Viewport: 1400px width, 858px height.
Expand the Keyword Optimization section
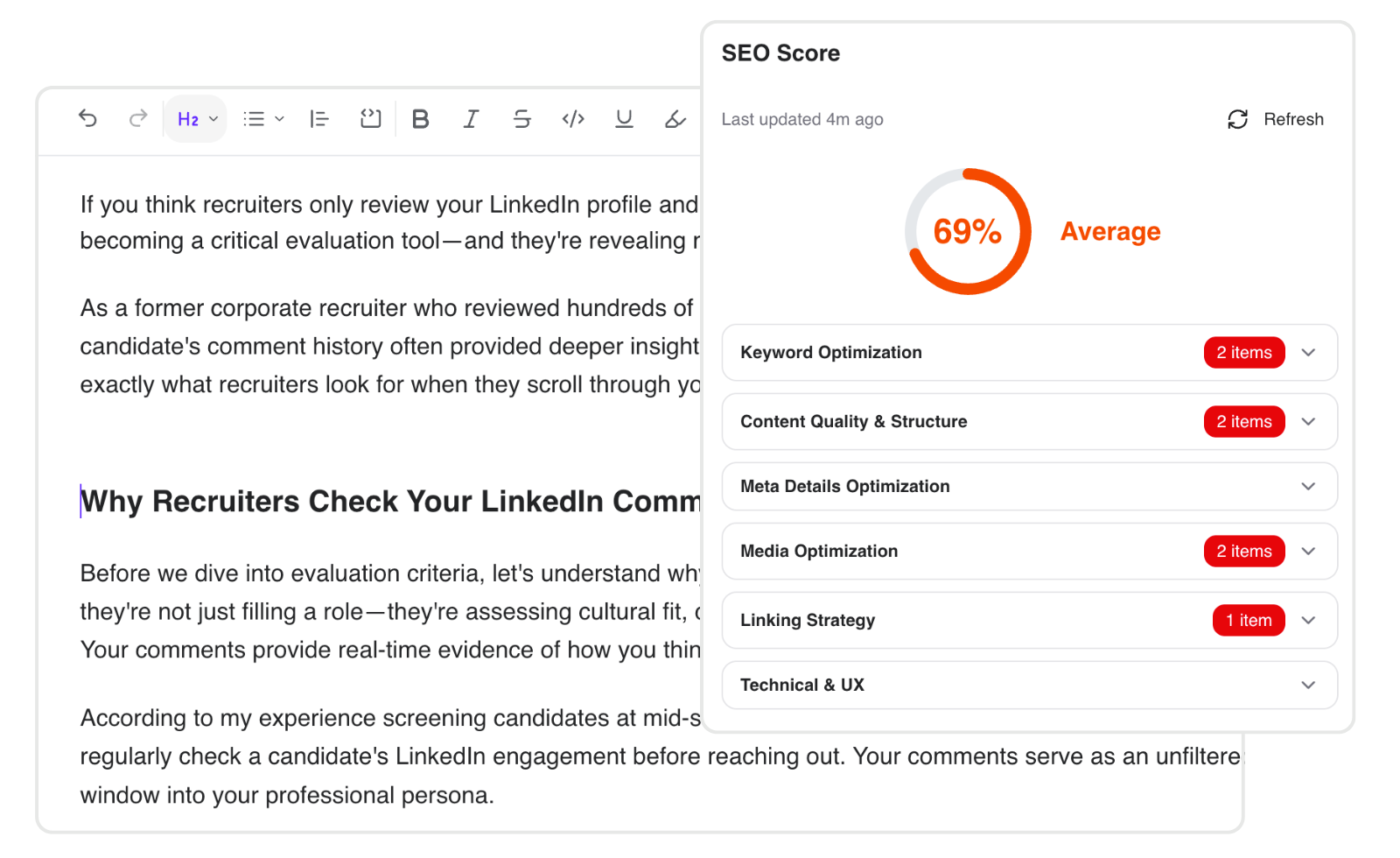(1308, 353)
